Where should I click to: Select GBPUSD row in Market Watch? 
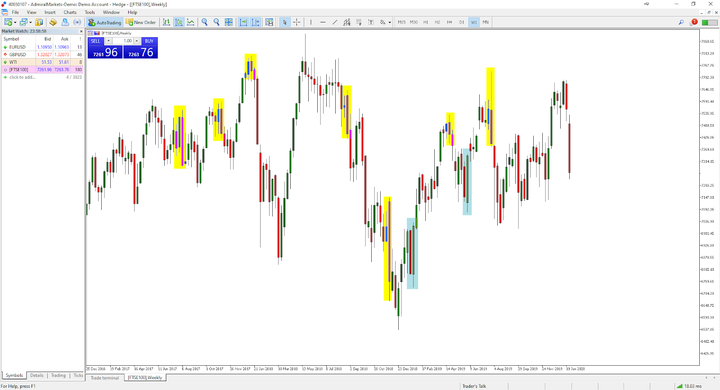click(42, 54)
